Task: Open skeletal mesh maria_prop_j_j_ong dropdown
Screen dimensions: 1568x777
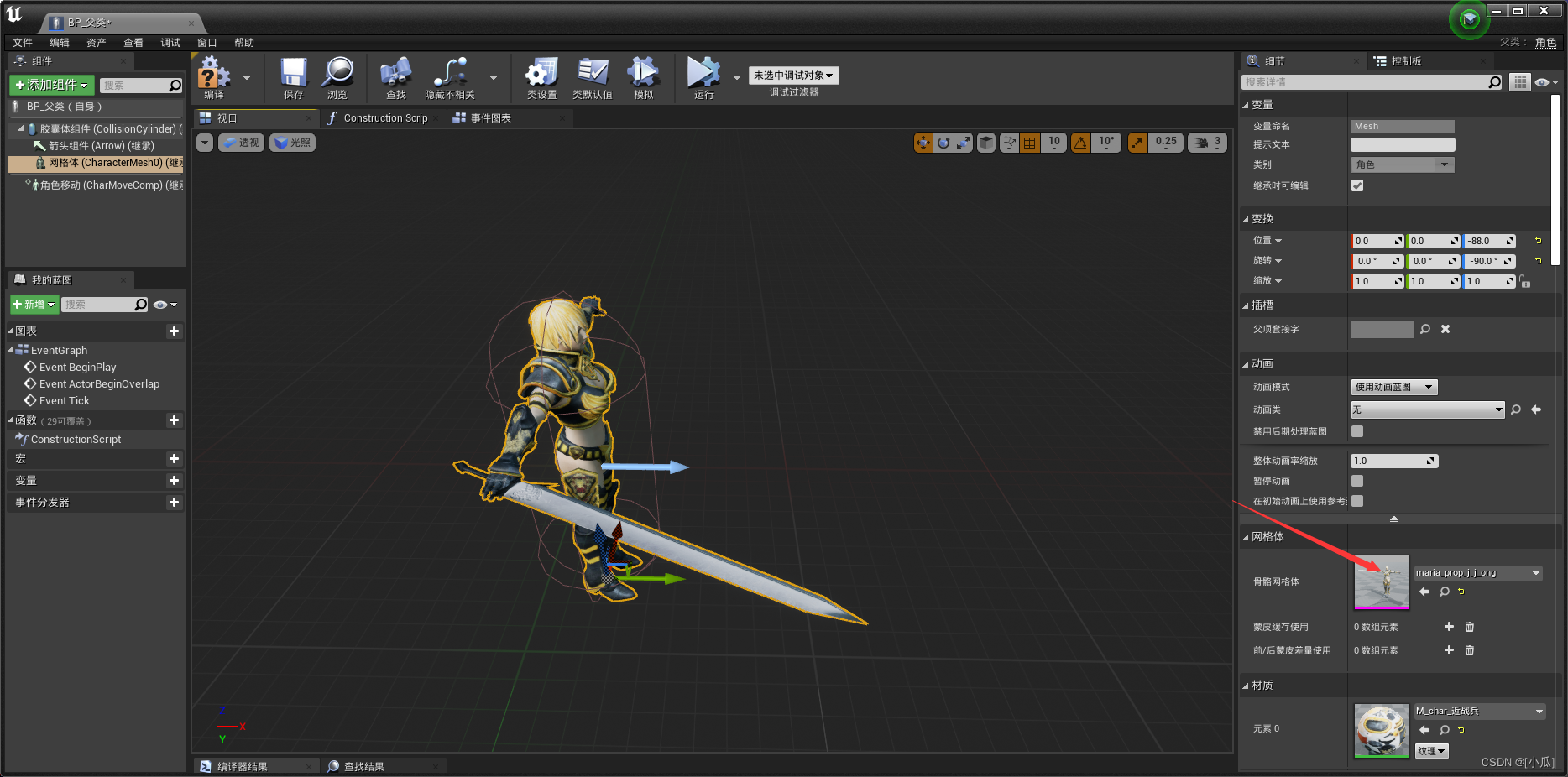Action: pos(1478,573)
